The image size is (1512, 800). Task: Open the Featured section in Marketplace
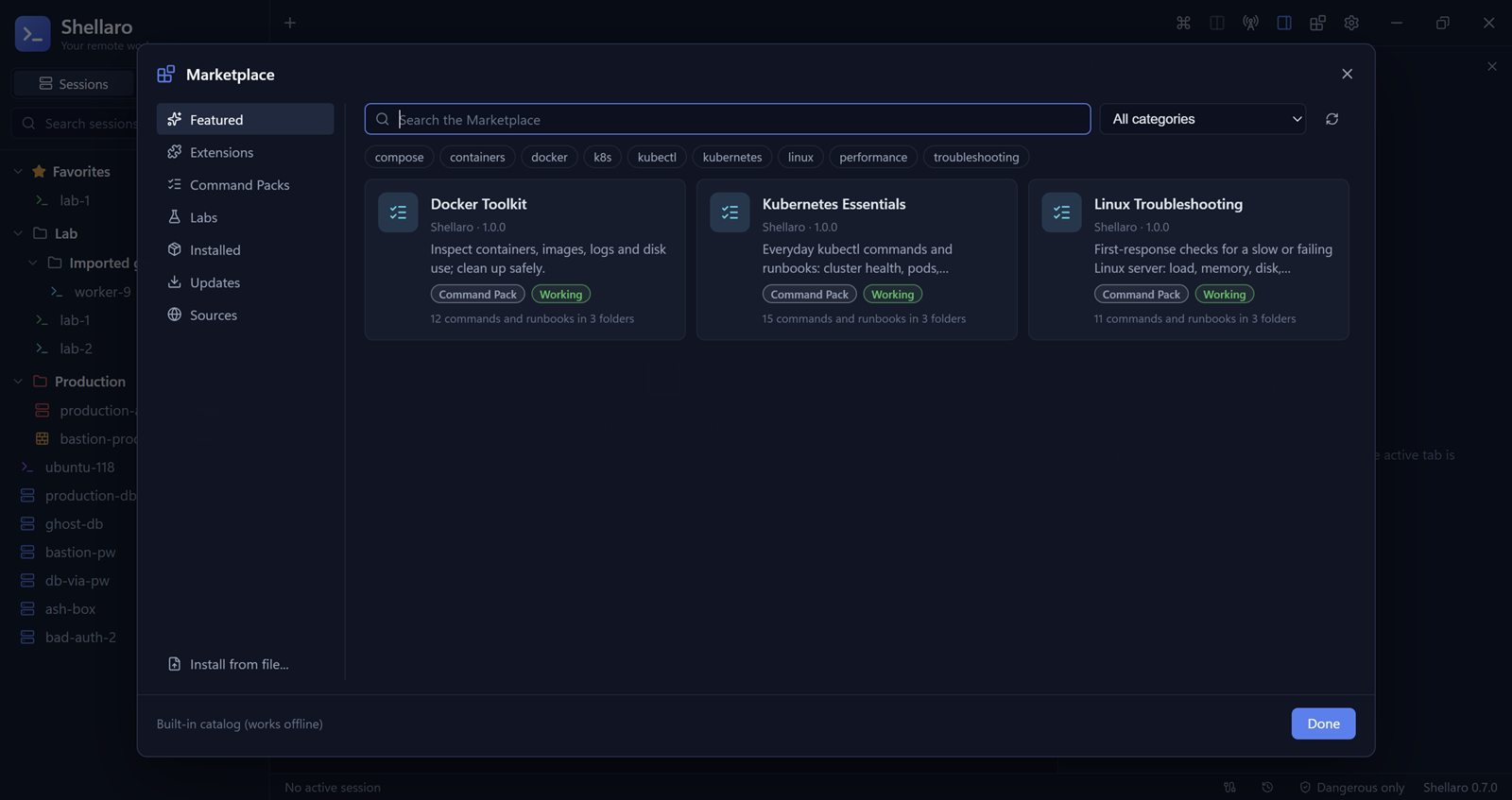[x=245, y=119]
